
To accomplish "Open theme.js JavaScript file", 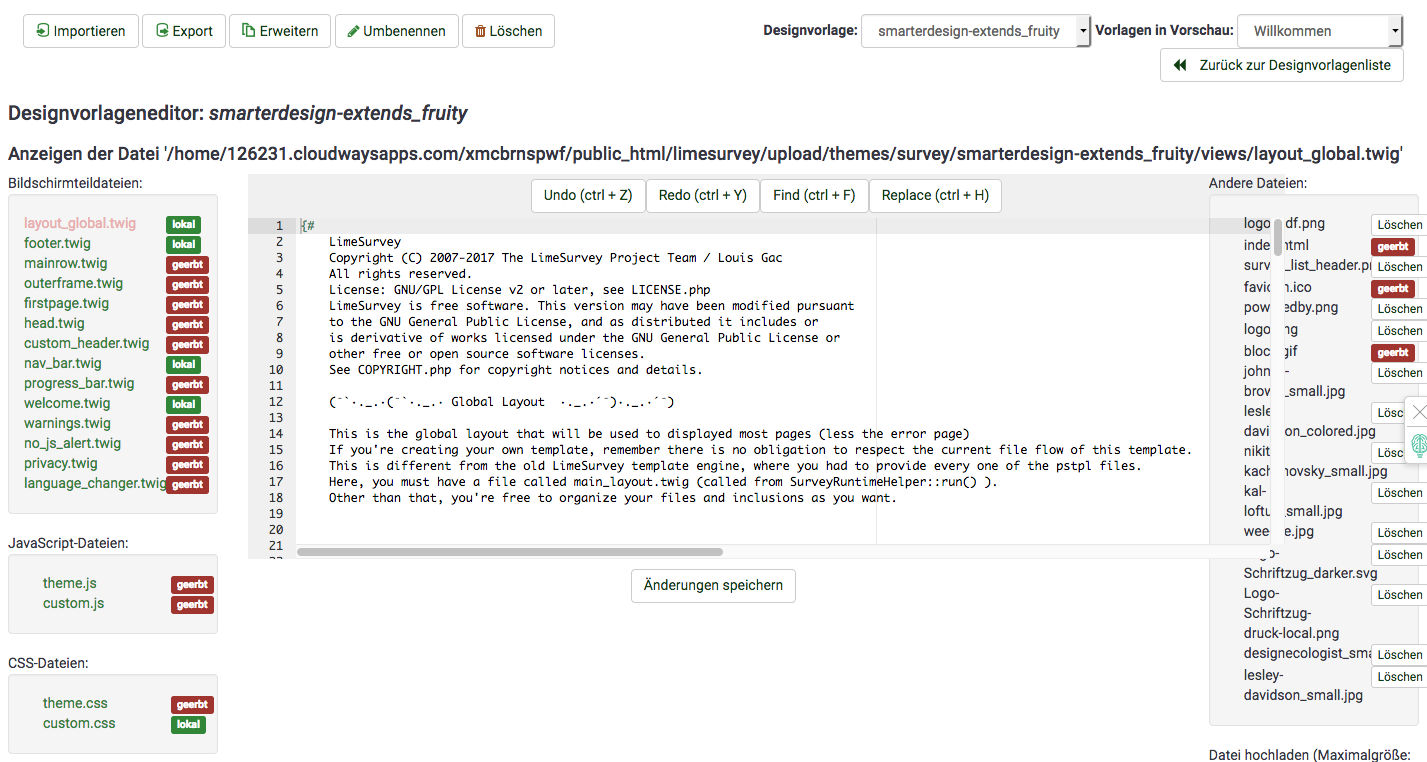I will pos(70,584).
